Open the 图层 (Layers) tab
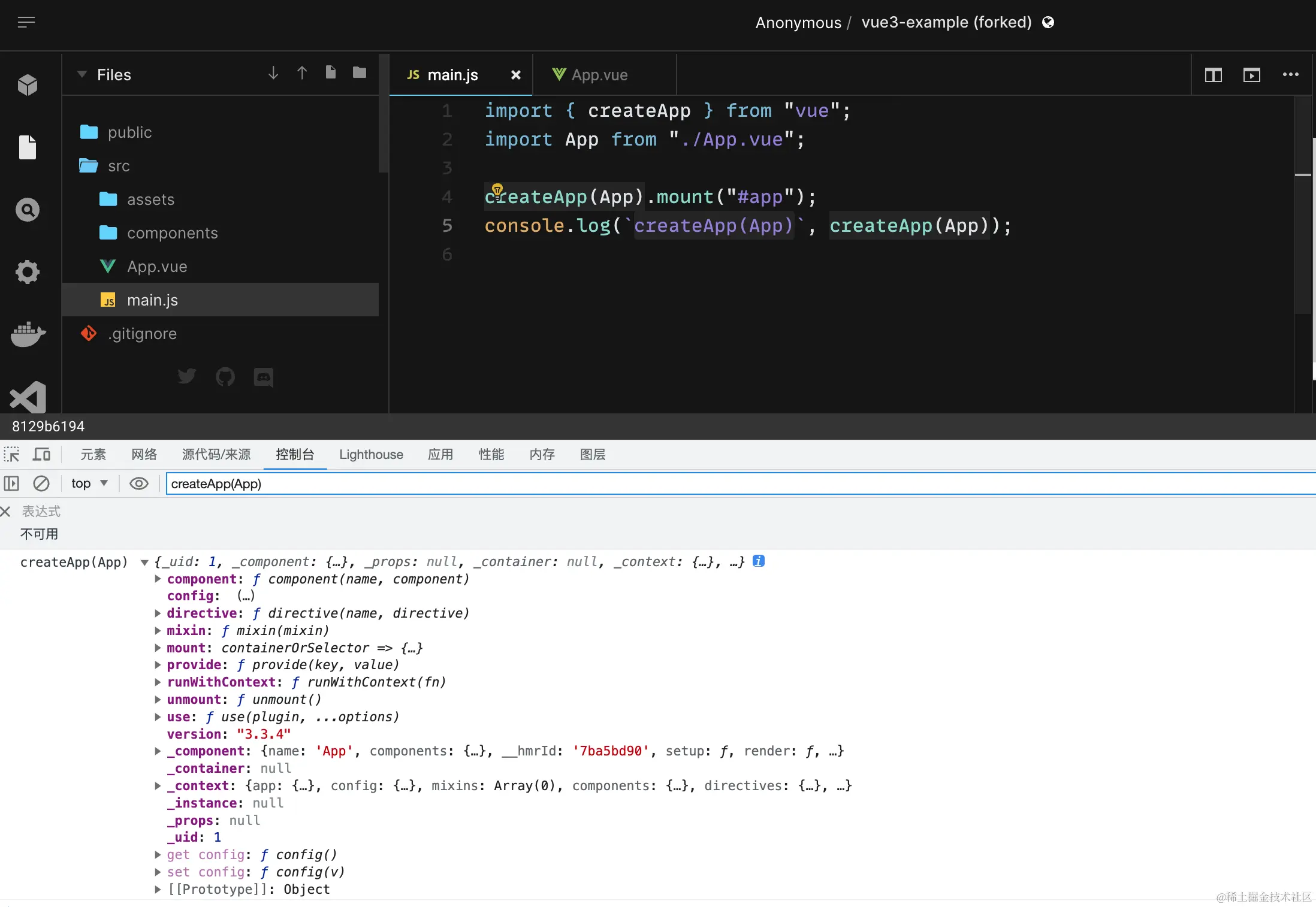The image size is (1316, 907). tap(592, 455)
